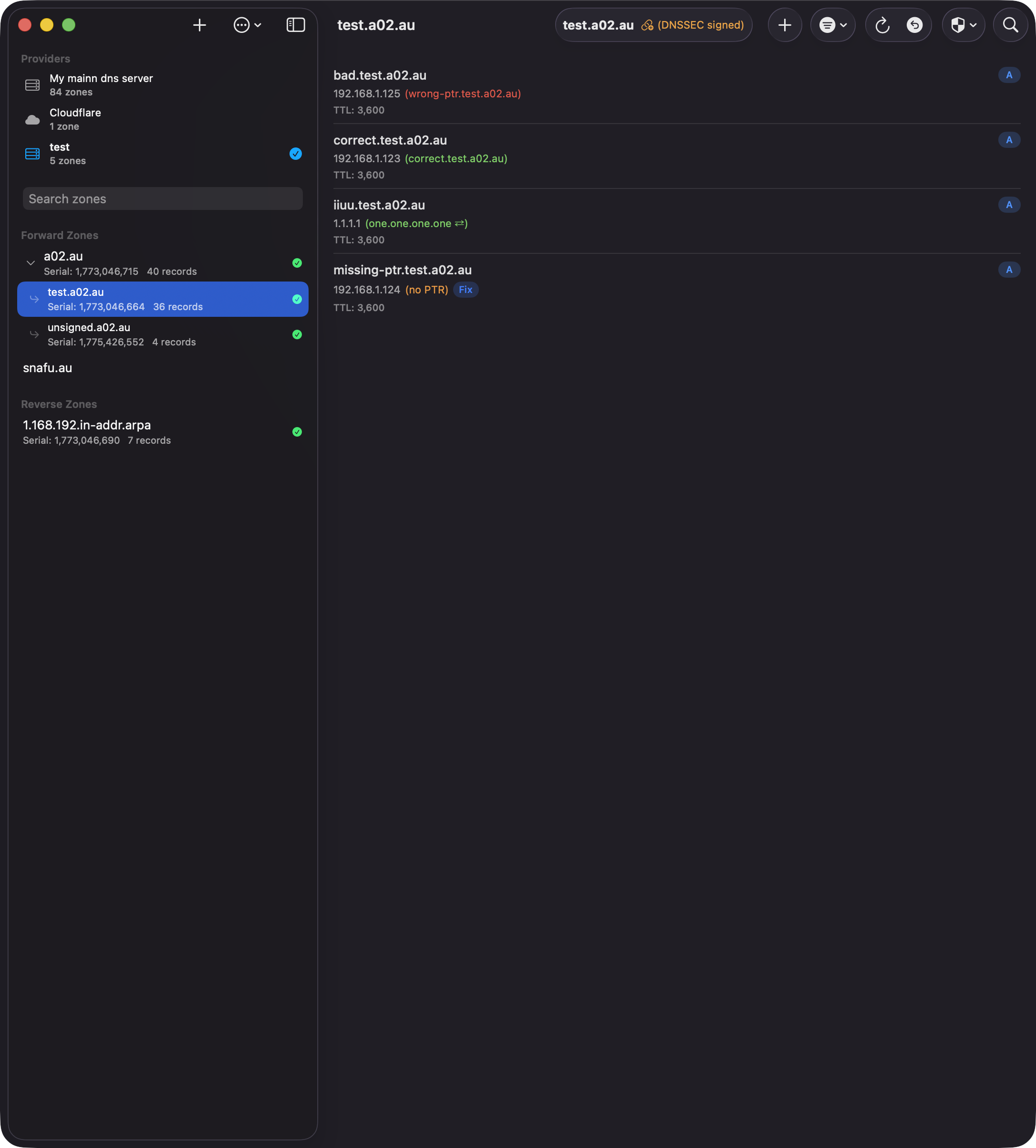
Task: Toggle the sidebar visibility icon
Action: click(295, 25)
